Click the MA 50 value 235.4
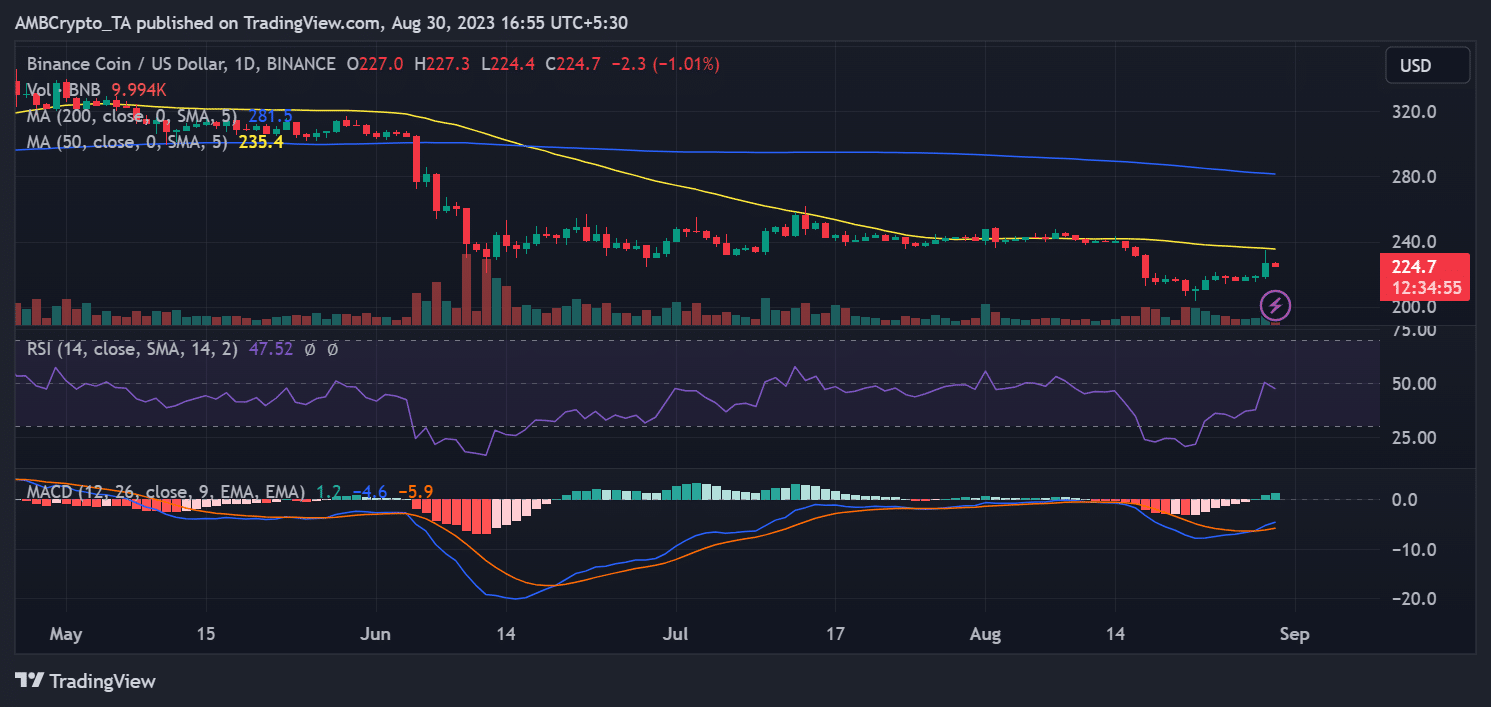The height and width of the screenshot is (707, 1491). (x=261, y=142)
